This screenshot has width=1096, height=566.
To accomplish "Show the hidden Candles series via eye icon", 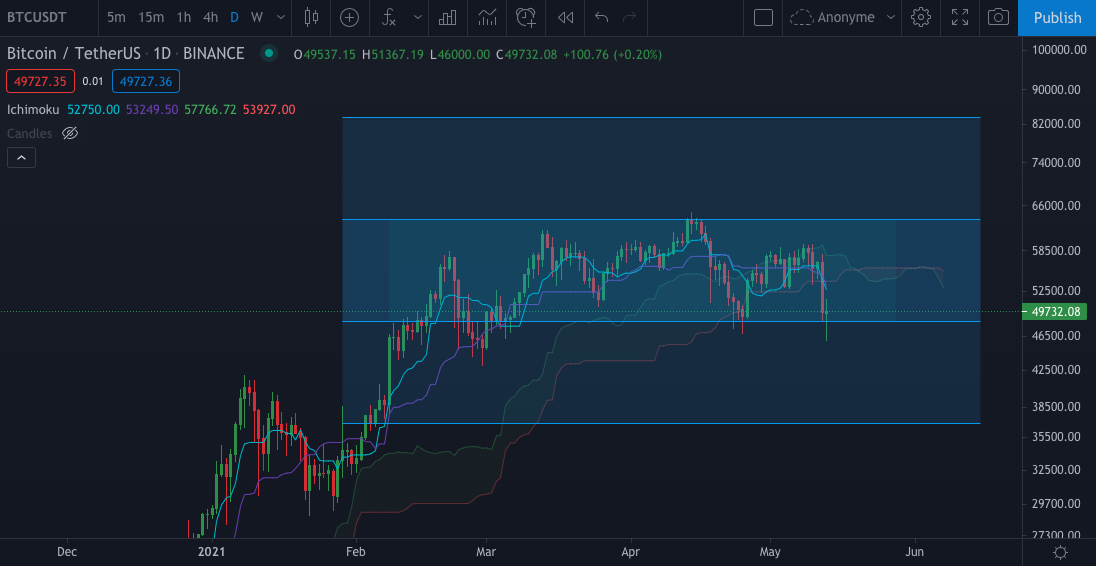I will pyautogui.click(x=70, y=133).
